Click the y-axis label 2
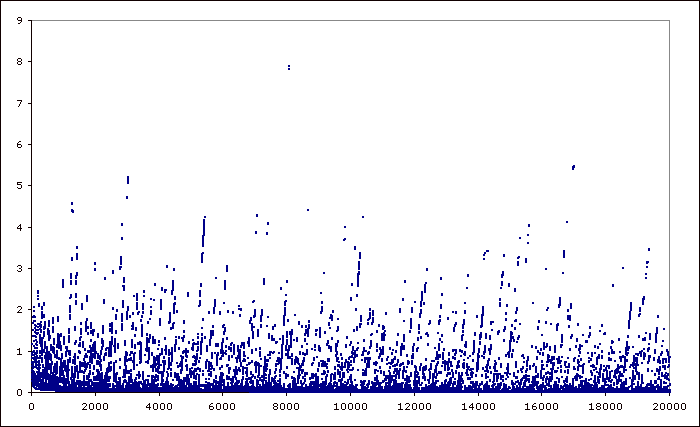 [x=19, y=310]
